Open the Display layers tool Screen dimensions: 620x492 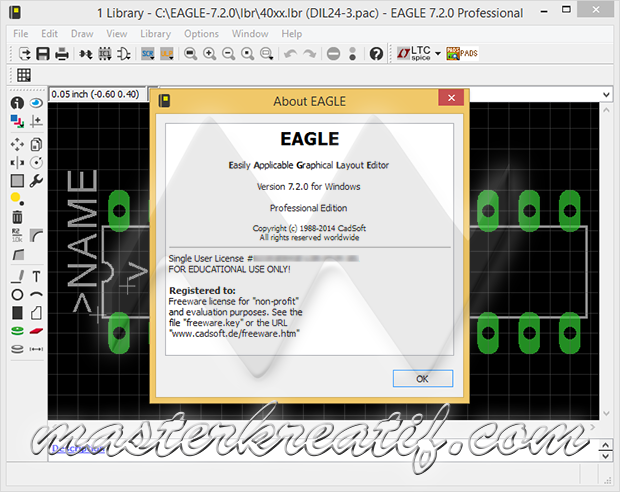(x=17, y=121)
